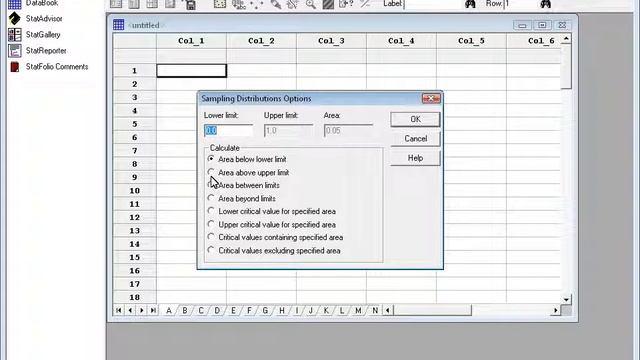Click Cancel in Sampling Distributions Options

(x=415, y=139)
